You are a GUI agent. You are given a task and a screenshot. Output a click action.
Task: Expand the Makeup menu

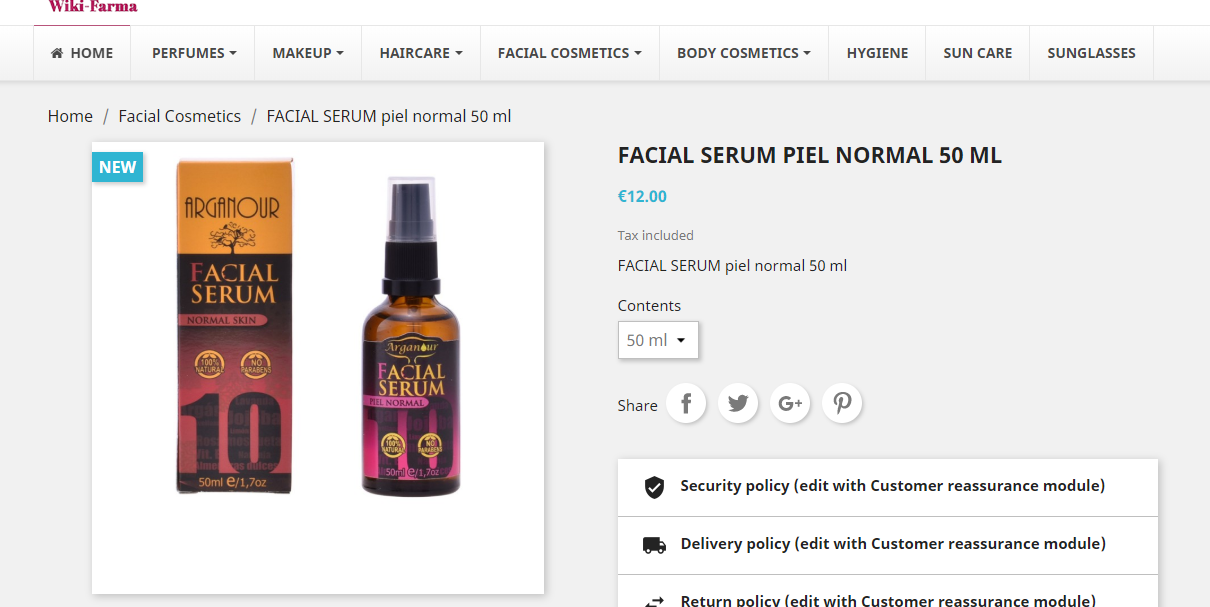click(308, 53)
